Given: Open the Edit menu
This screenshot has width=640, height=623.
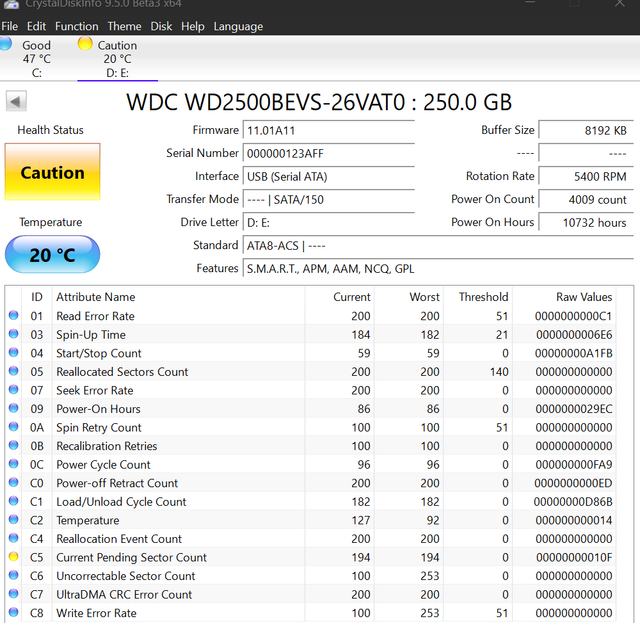Looking at the screenshot, I should point(36,27).
